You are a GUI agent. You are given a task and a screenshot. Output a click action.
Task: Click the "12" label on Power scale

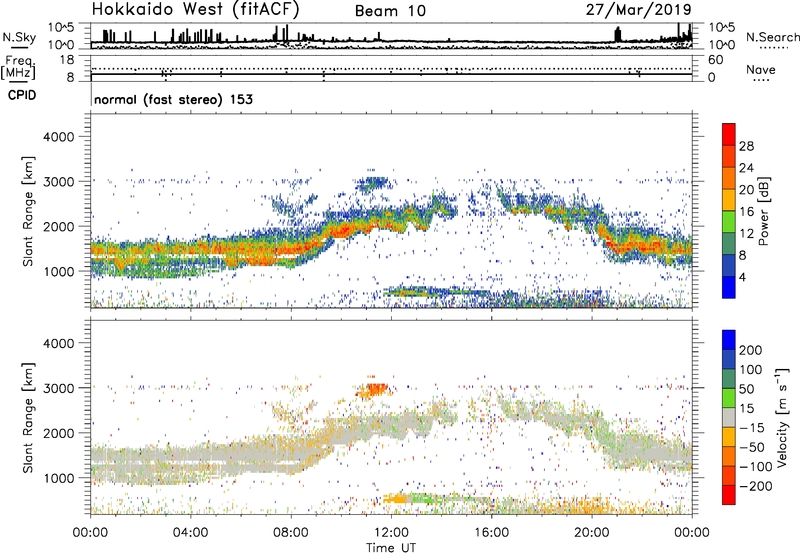tap(746, 234)
